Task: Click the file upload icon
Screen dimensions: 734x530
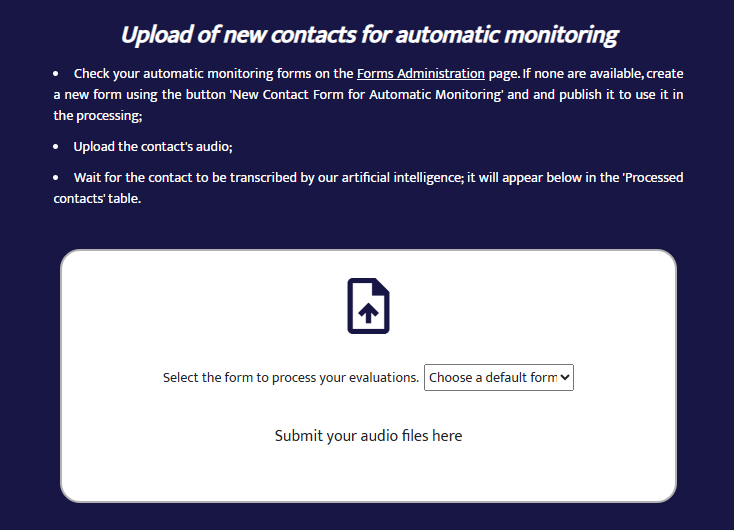Action: click(x=368, y=306)
